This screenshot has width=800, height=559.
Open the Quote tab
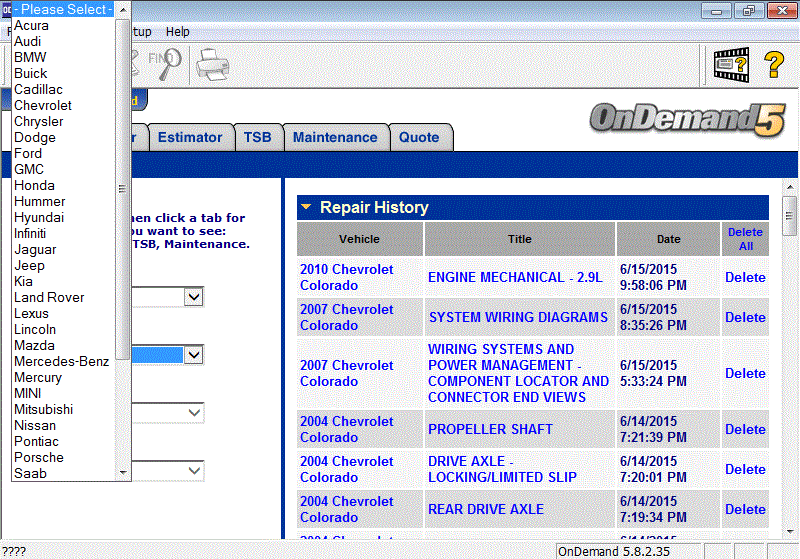pyautogui.click(x=419, y=138)
